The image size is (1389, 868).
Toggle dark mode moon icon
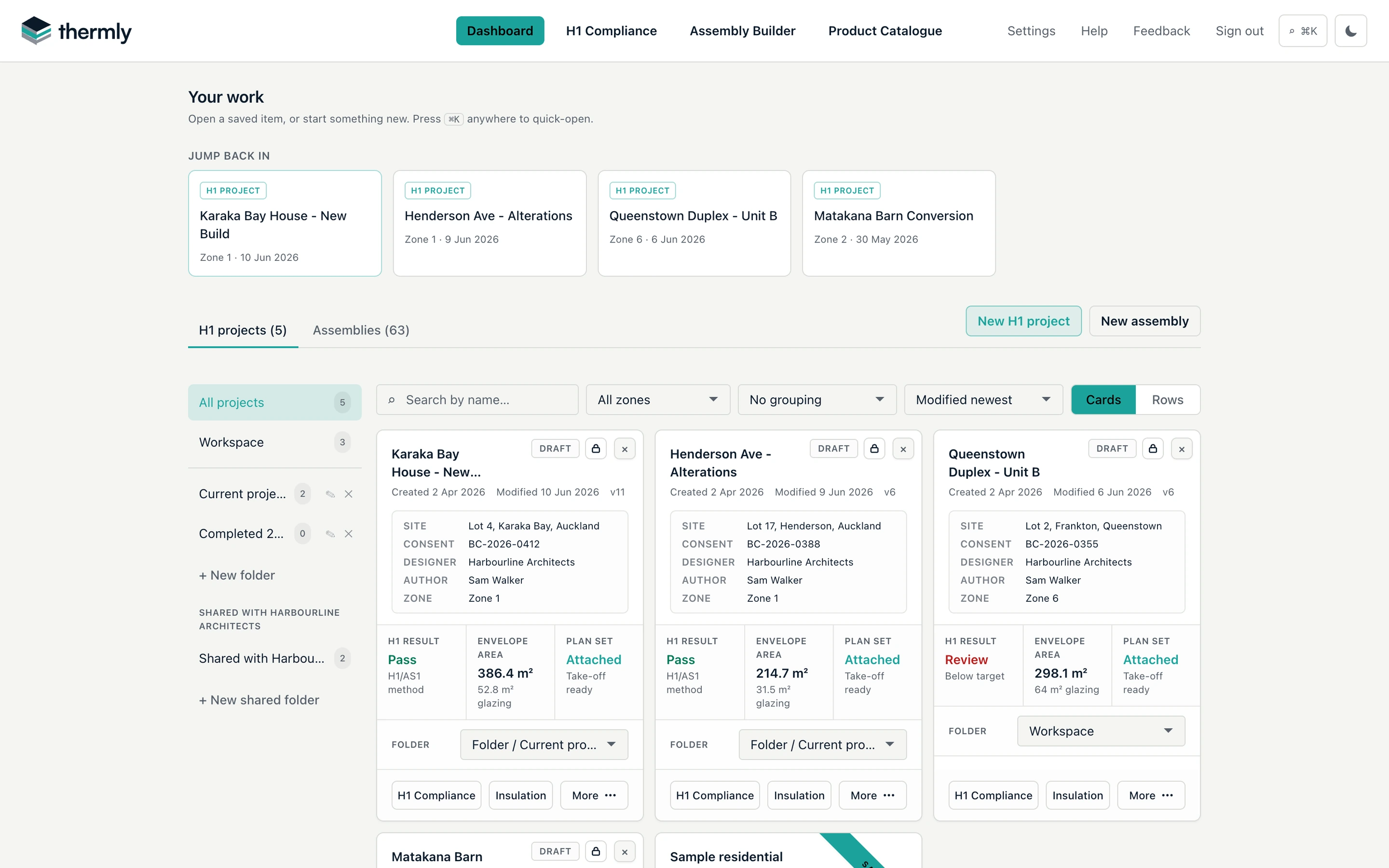coord(1350,31)
